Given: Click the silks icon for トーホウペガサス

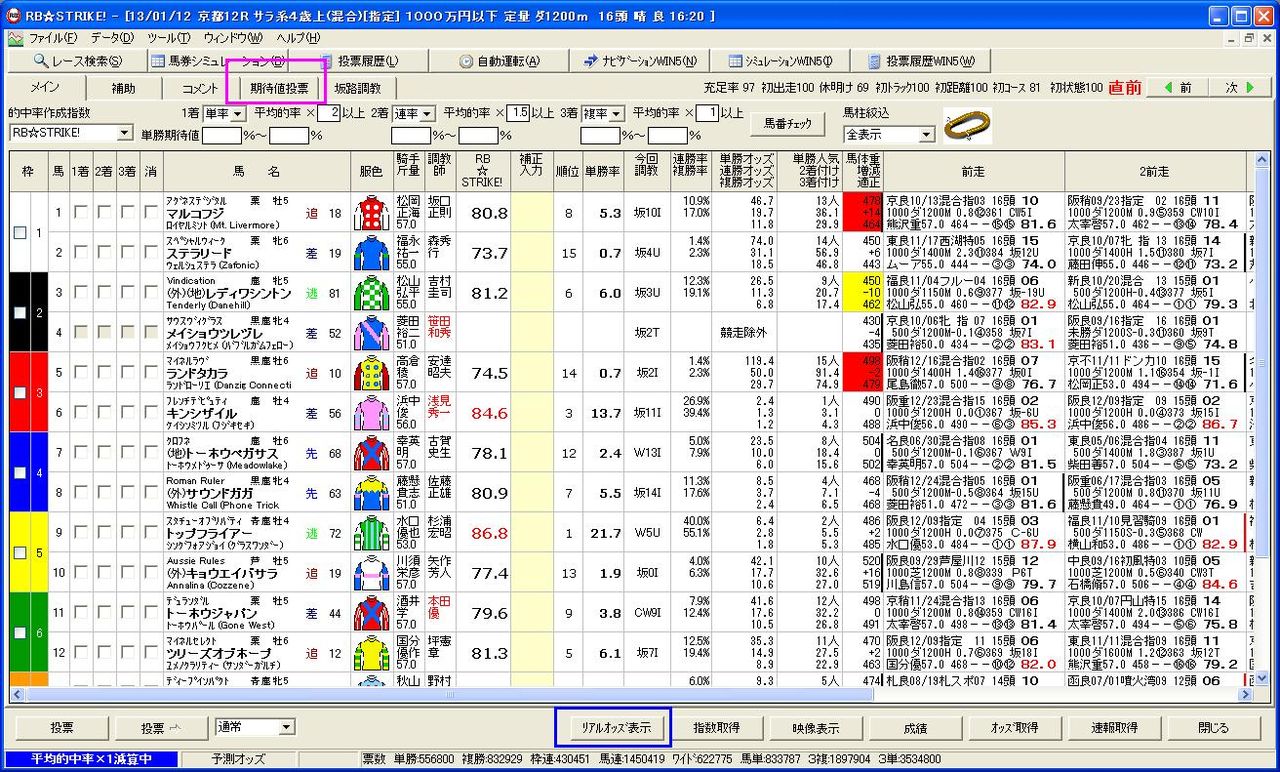Looking at the screenshot, I should pos(371,452).
